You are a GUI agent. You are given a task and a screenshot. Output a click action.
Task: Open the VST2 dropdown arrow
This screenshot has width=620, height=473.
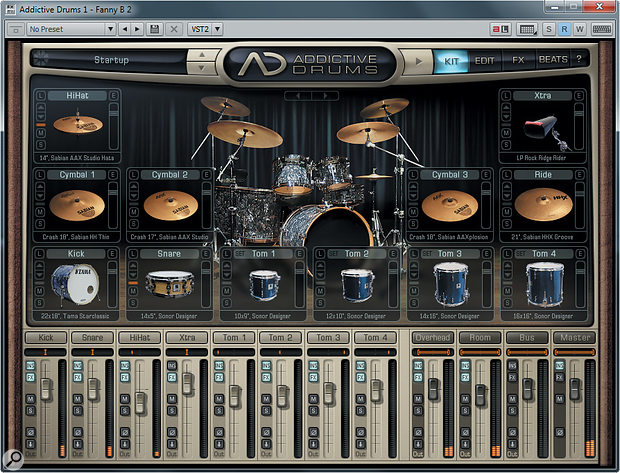coord(217,29)
